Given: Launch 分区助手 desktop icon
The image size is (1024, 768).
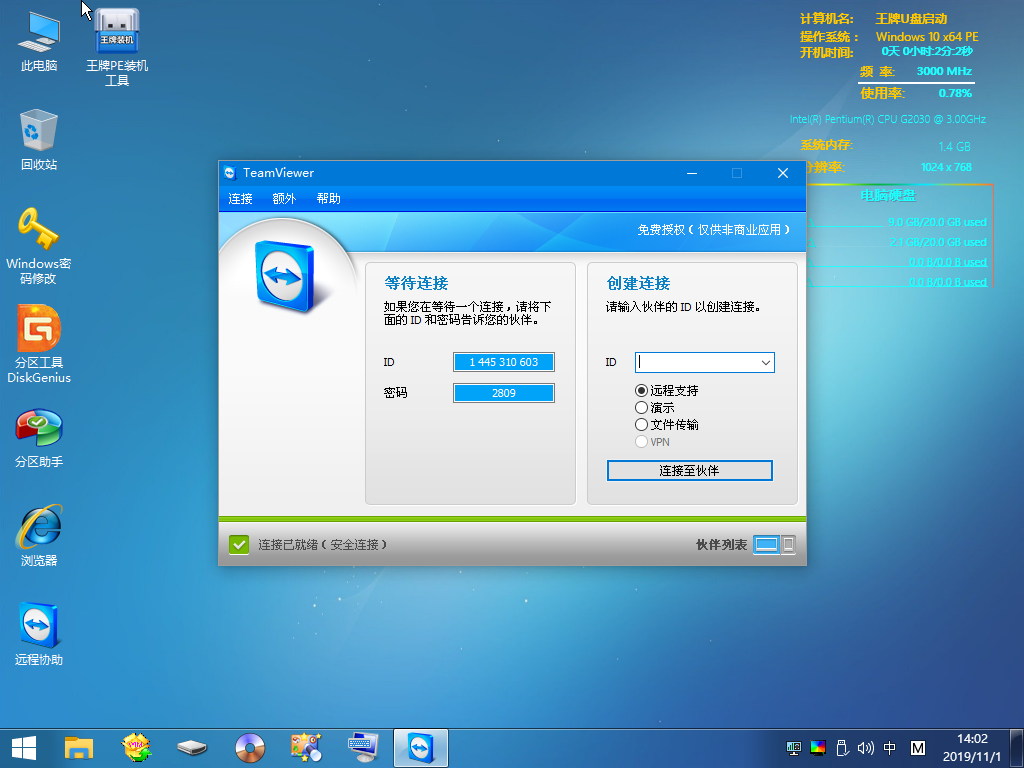Looking at the screenshot, I should [x=39, y=438].
